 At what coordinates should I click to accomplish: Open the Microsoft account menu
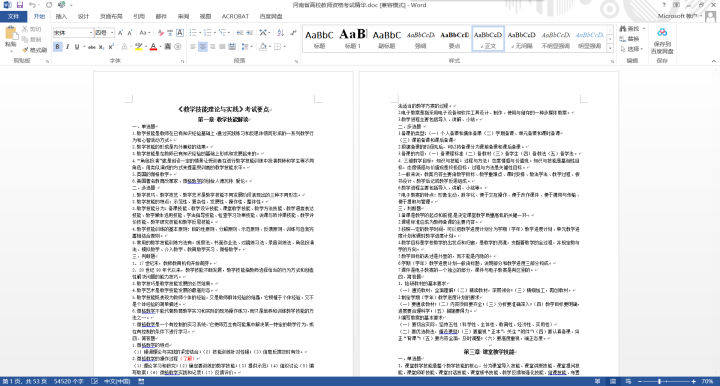click(x=679, y=16)
